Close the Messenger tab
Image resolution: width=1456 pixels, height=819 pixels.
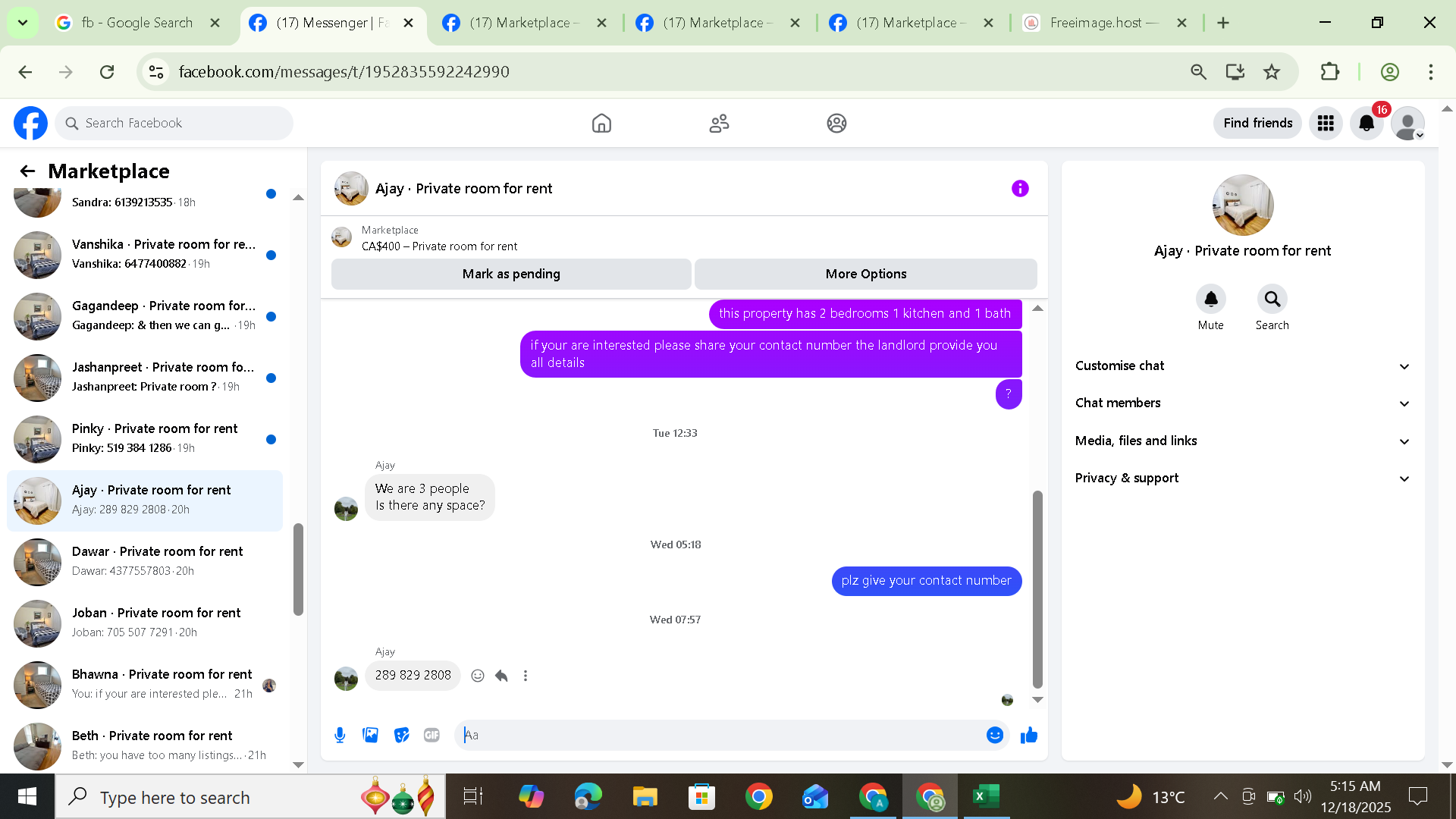coord(408,23)
